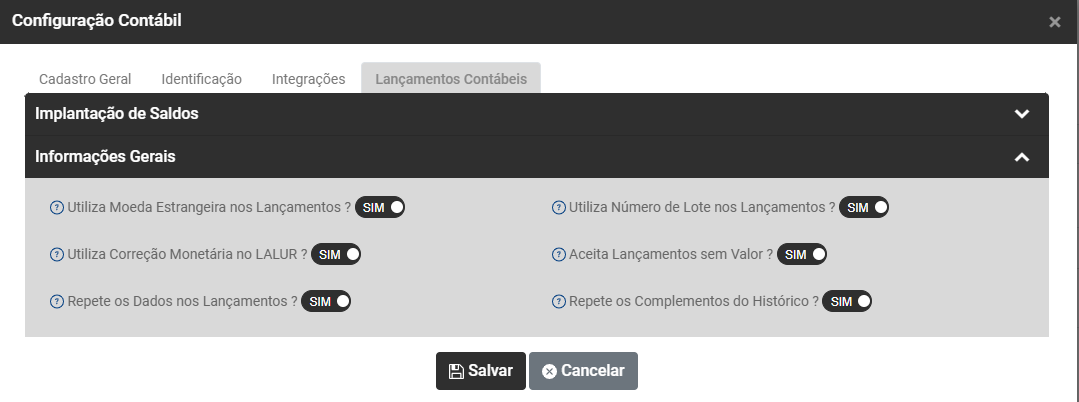Click help icon beside Utiliza Correção Monetária
Viewport: 1079px width, 402px height.
coord(57,255)
